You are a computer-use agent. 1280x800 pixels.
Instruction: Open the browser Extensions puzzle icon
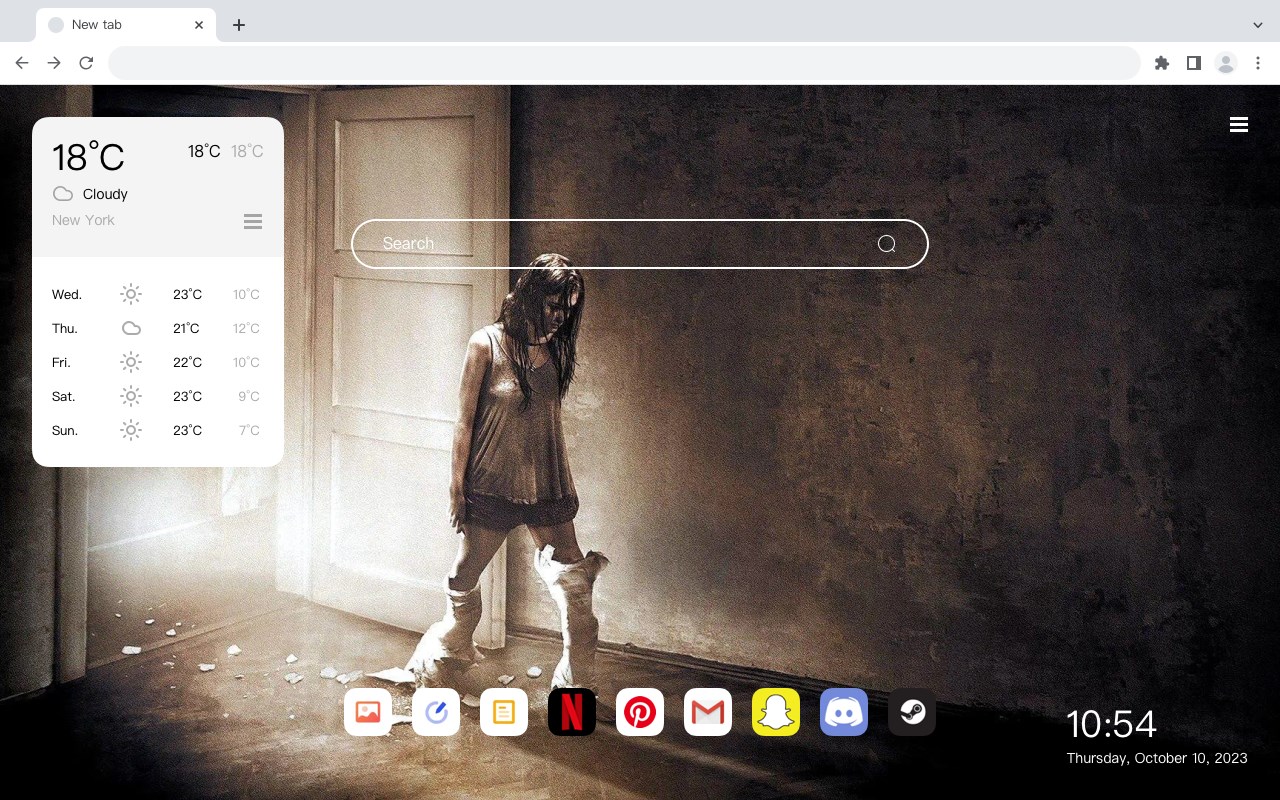point(1162,63)
